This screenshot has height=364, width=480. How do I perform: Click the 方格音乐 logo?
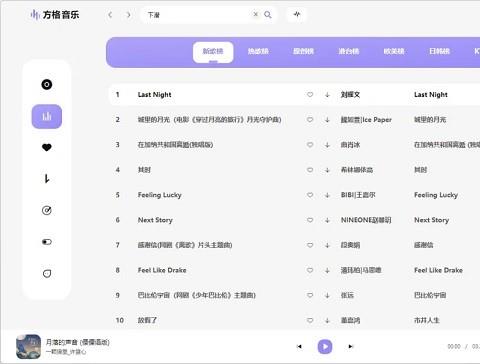coord(55,15)
